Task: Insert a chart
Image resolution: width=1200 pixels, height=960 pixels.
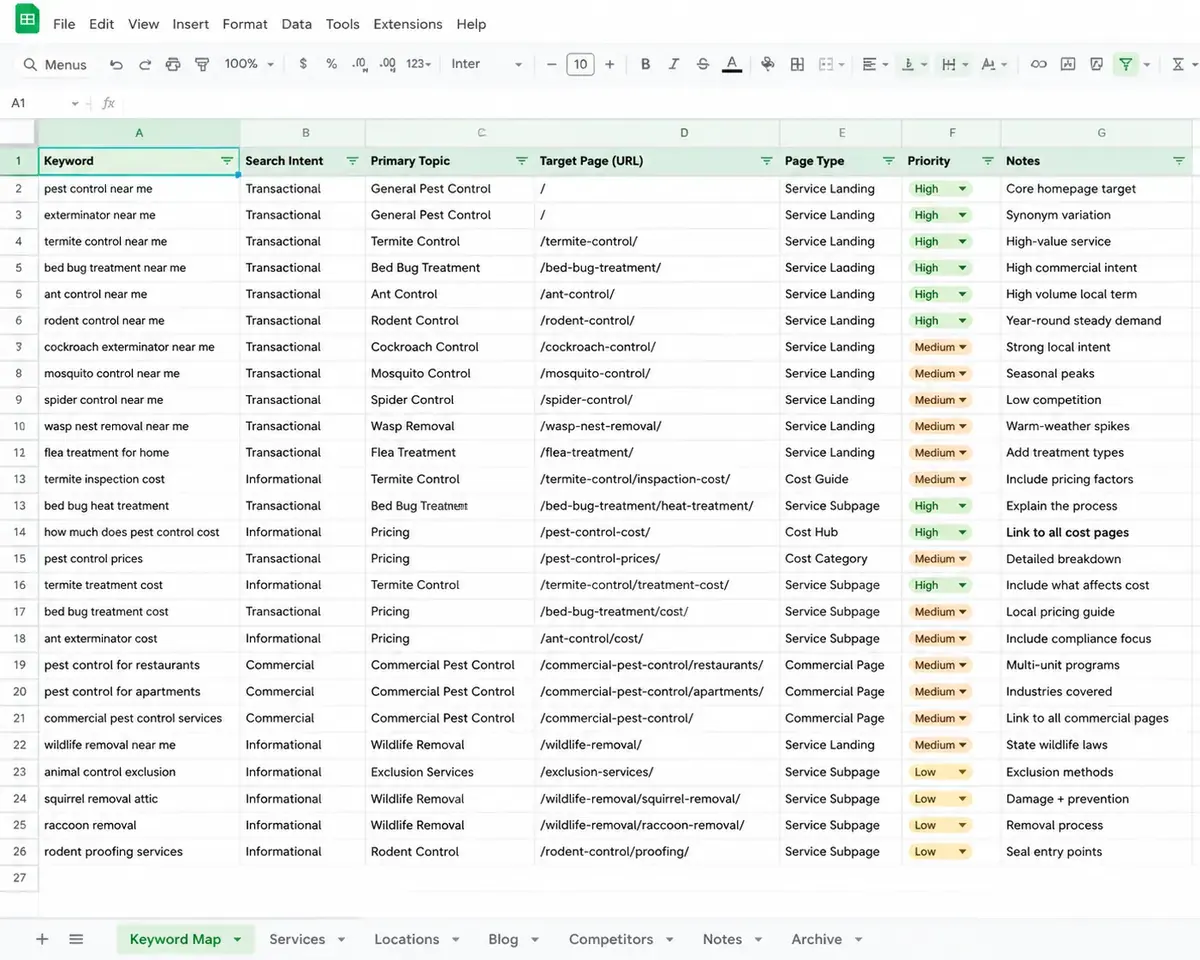Action: [1097, 64]
